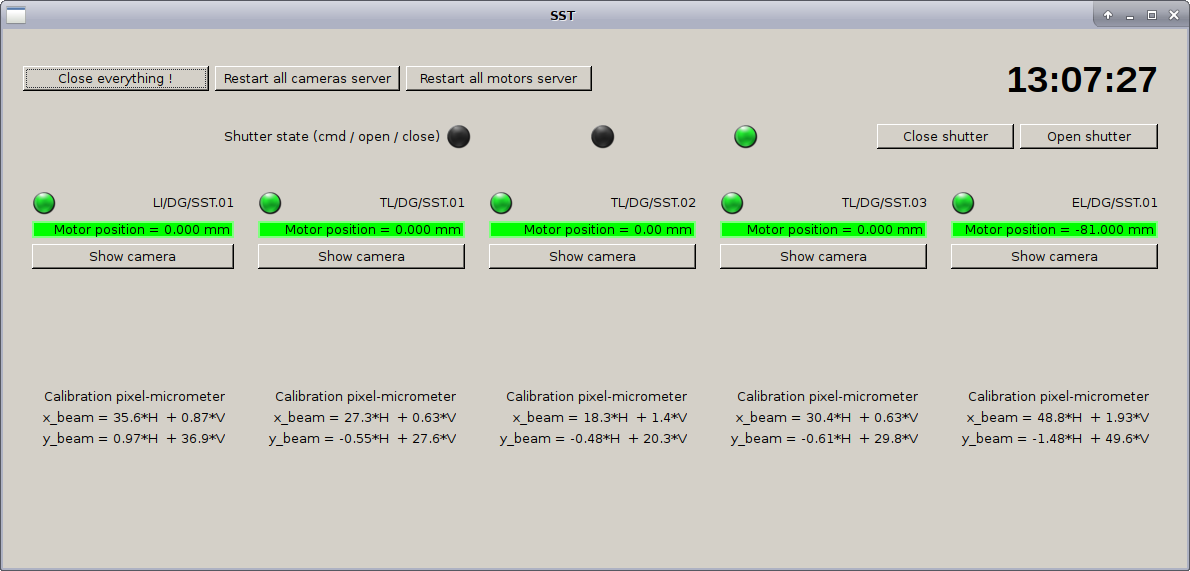The height and width of the screenshot is (571, 1190).
Task: Select the EL/DG/SST.01 motor position field
Action: (1054, 230)
